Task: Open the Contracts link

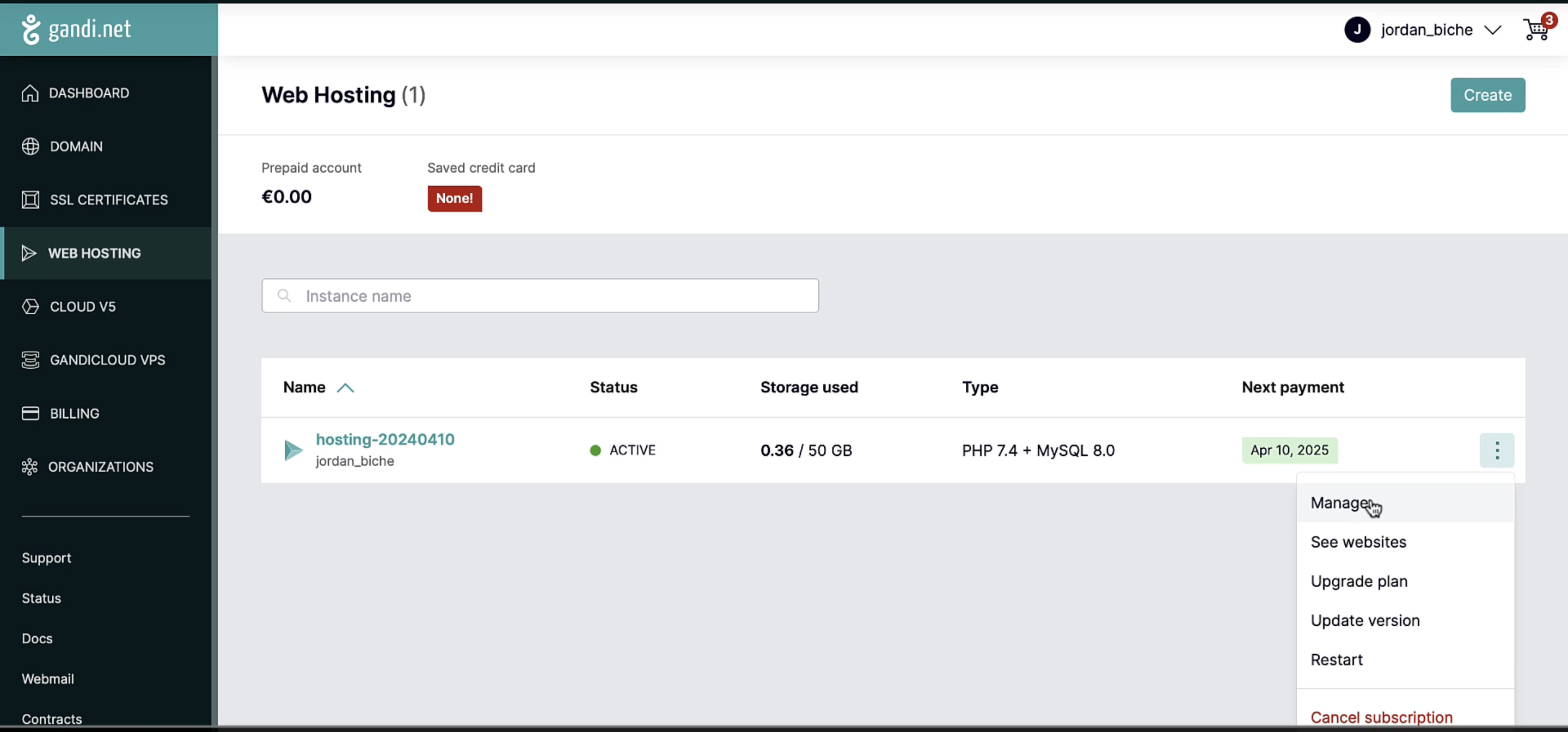Action: coord(52,719)
